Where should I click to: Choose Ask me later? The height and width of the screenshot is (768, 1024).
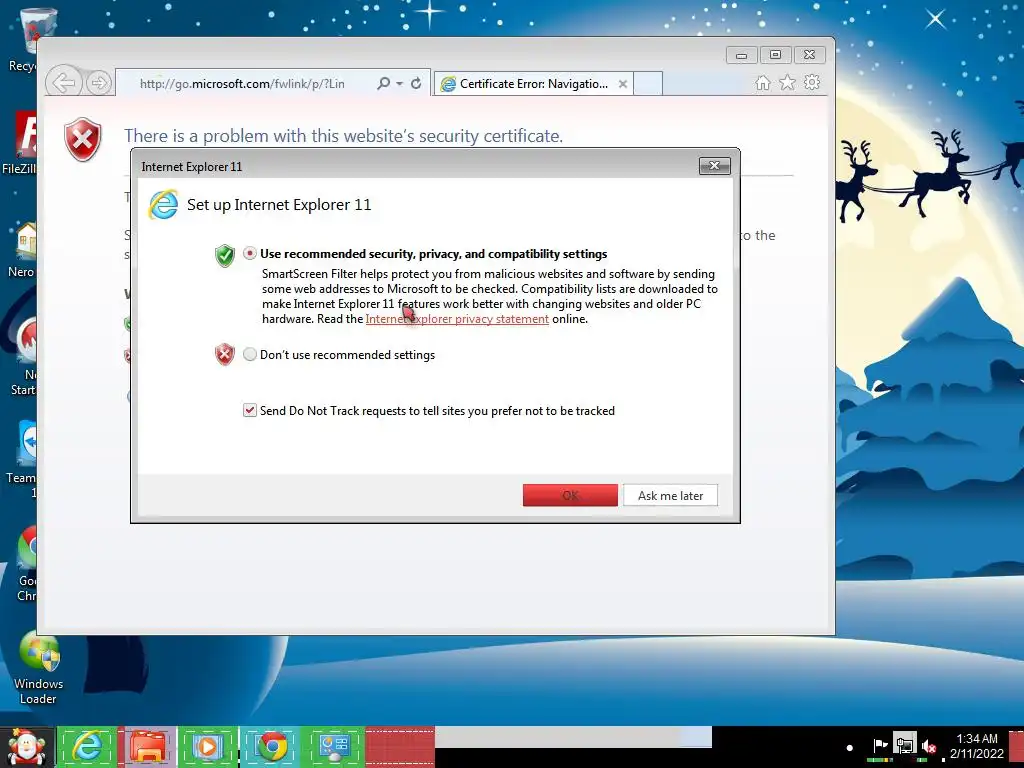(670, 495)
